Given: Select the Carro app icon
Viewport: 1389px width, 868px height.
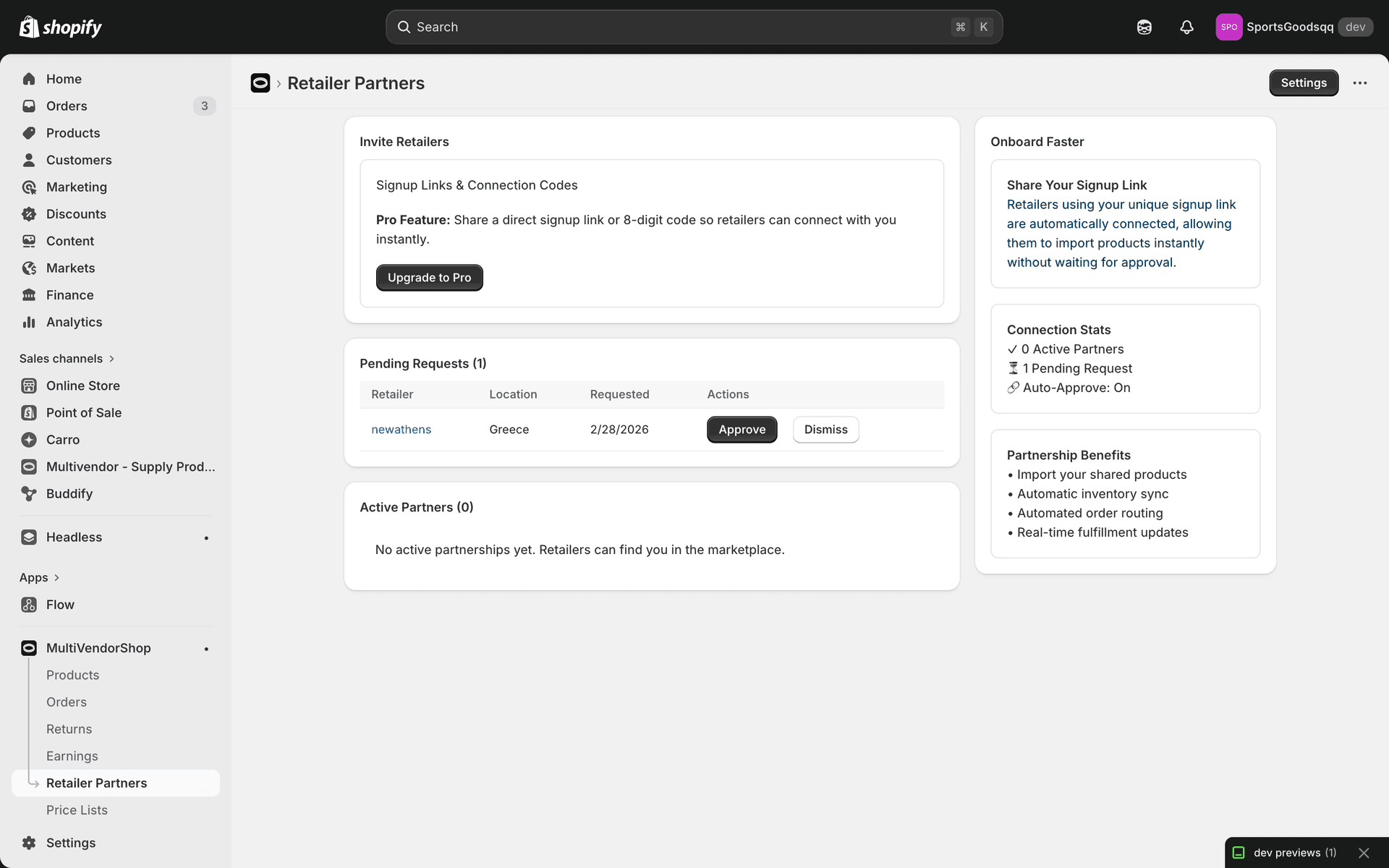Looking at the screenshot, I should click(28, 439).
